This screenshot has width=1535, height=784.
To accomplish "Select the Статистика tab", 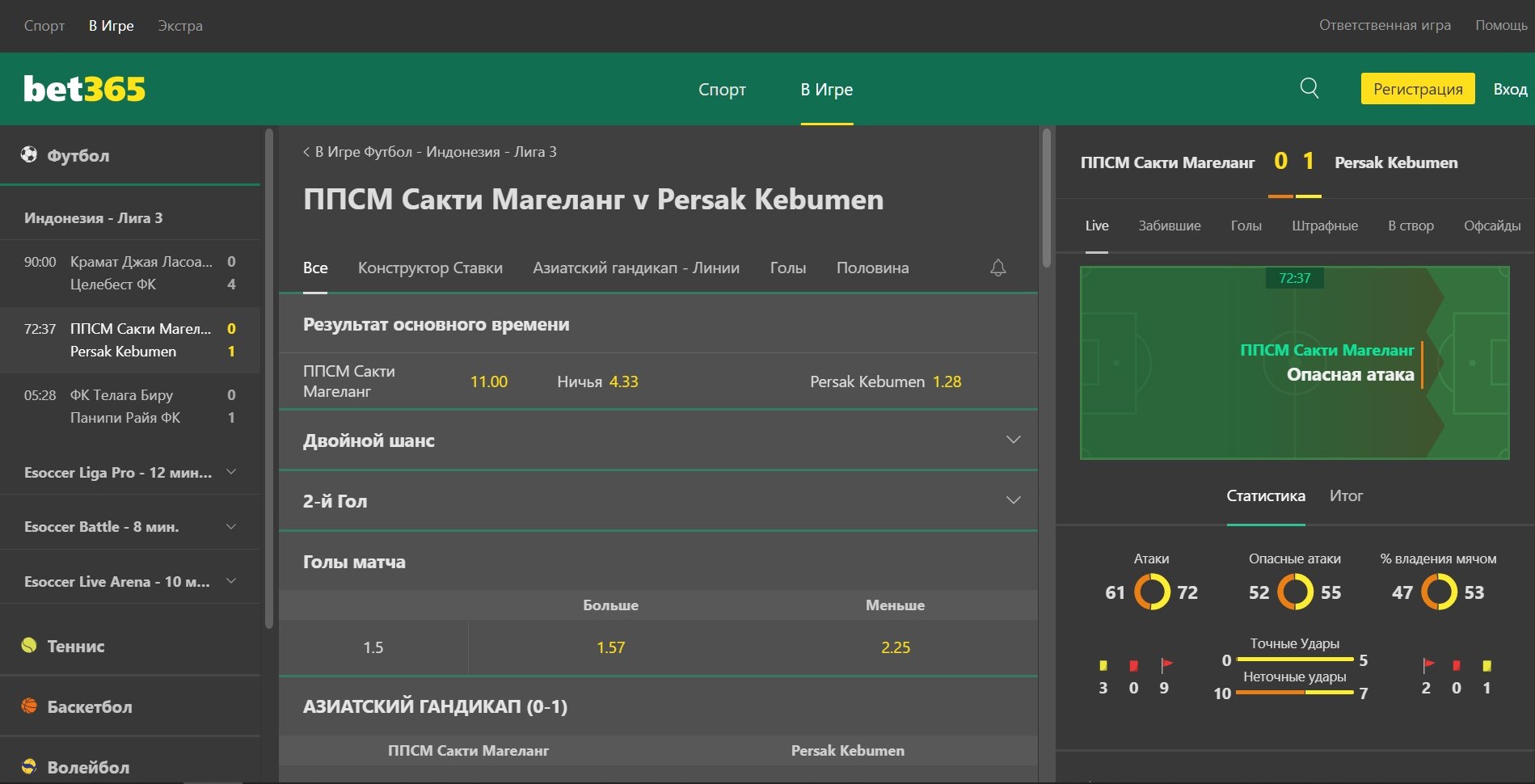I will point(1266,495).
